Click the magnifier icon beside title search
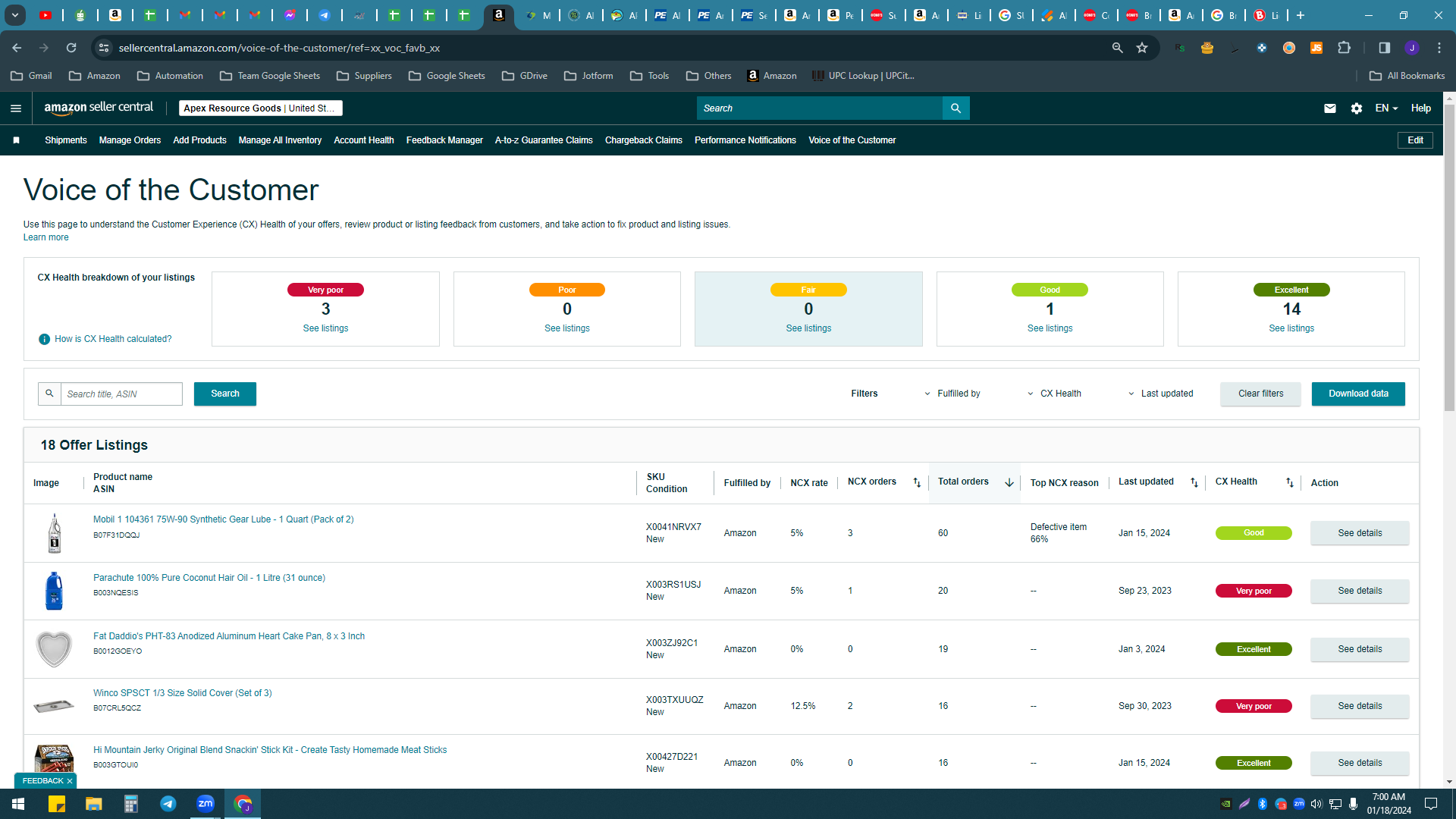Image resolution: width=1456 pixels, height=819 pixels. point(49,394)
